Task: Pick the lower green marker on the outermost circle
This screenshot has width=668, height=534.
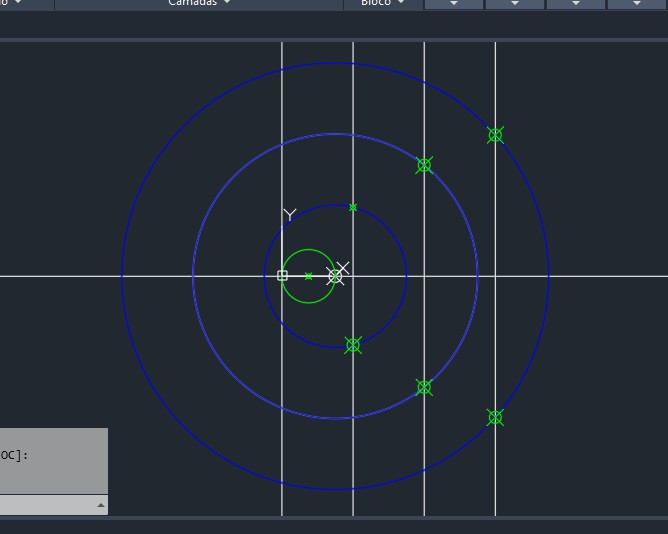Action: (x=495, y=417)
